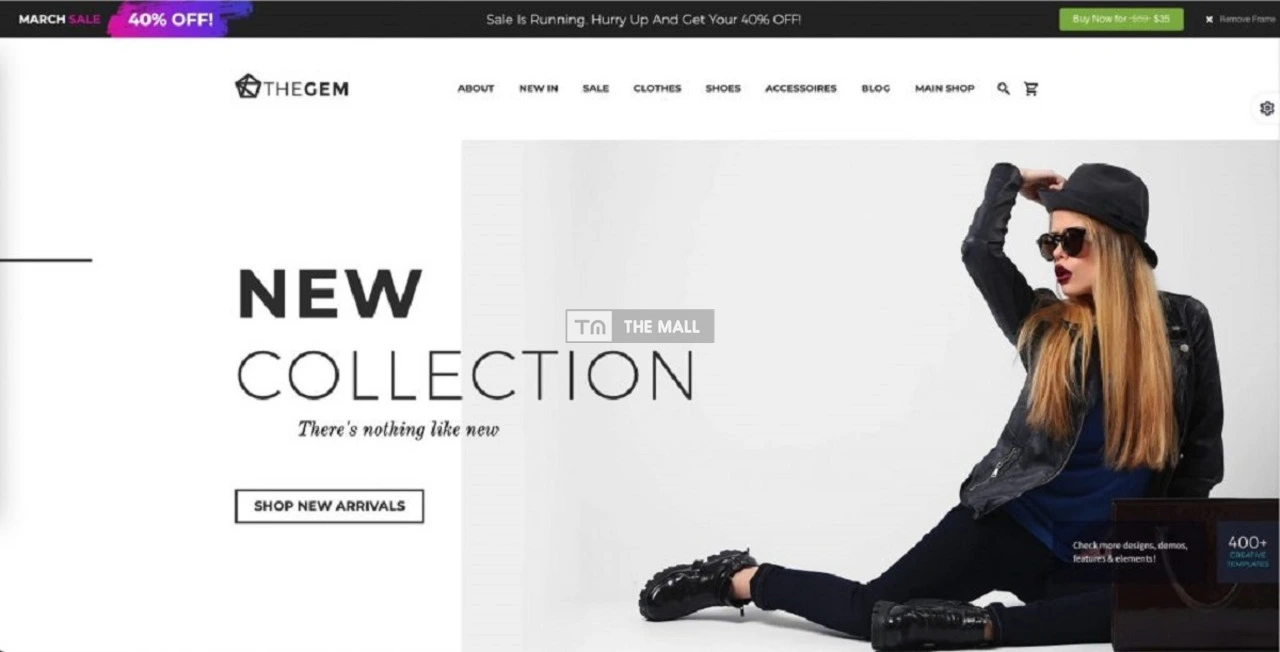Screen dimensions: 1280x652
Task: Go to Main Shop
Action: click(x=944, y=88)
